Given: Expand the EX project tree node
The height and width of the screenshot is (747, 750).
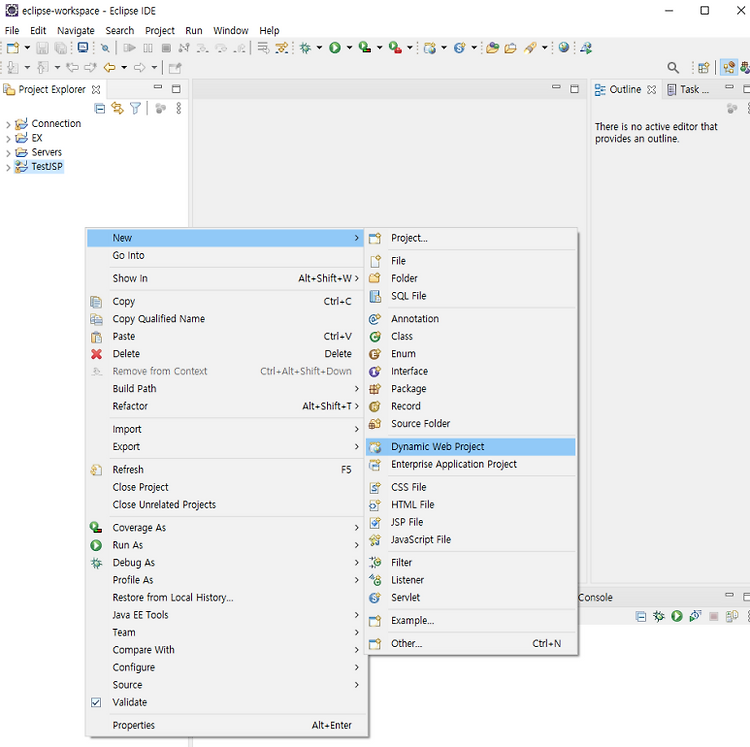Looking at the screenshot, I should [8, 139].
